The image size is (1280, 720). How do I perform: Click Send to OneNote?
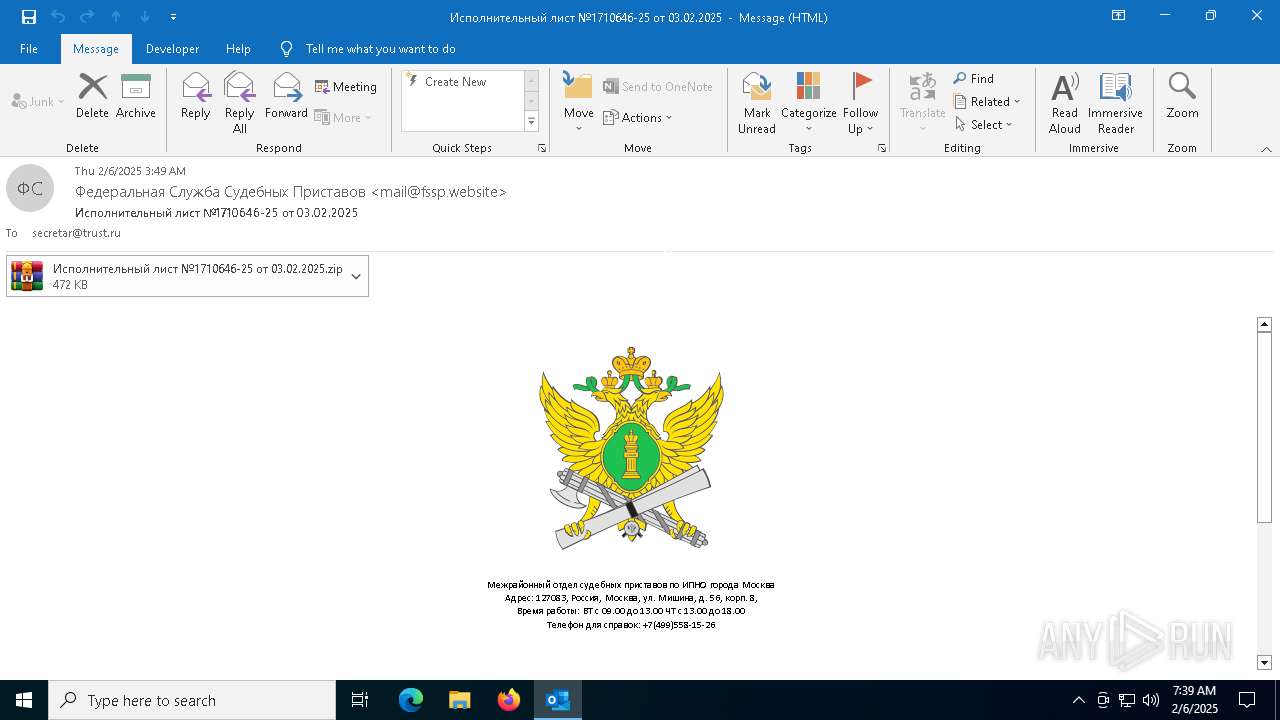[x=658, y=87]
